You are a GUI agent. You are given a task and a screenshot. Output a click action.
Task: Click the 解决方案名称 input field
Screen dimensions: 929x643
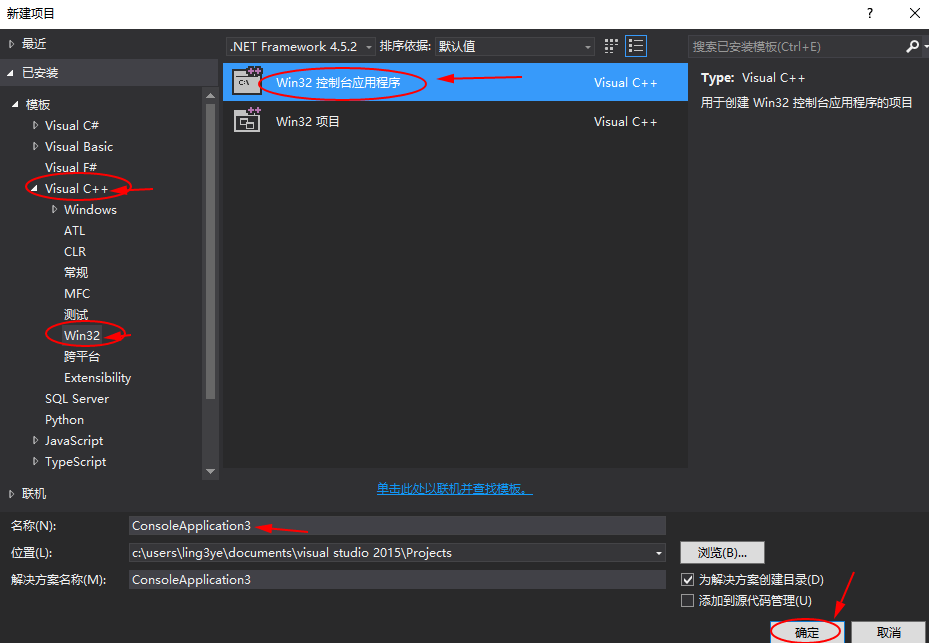pos(397,580)
